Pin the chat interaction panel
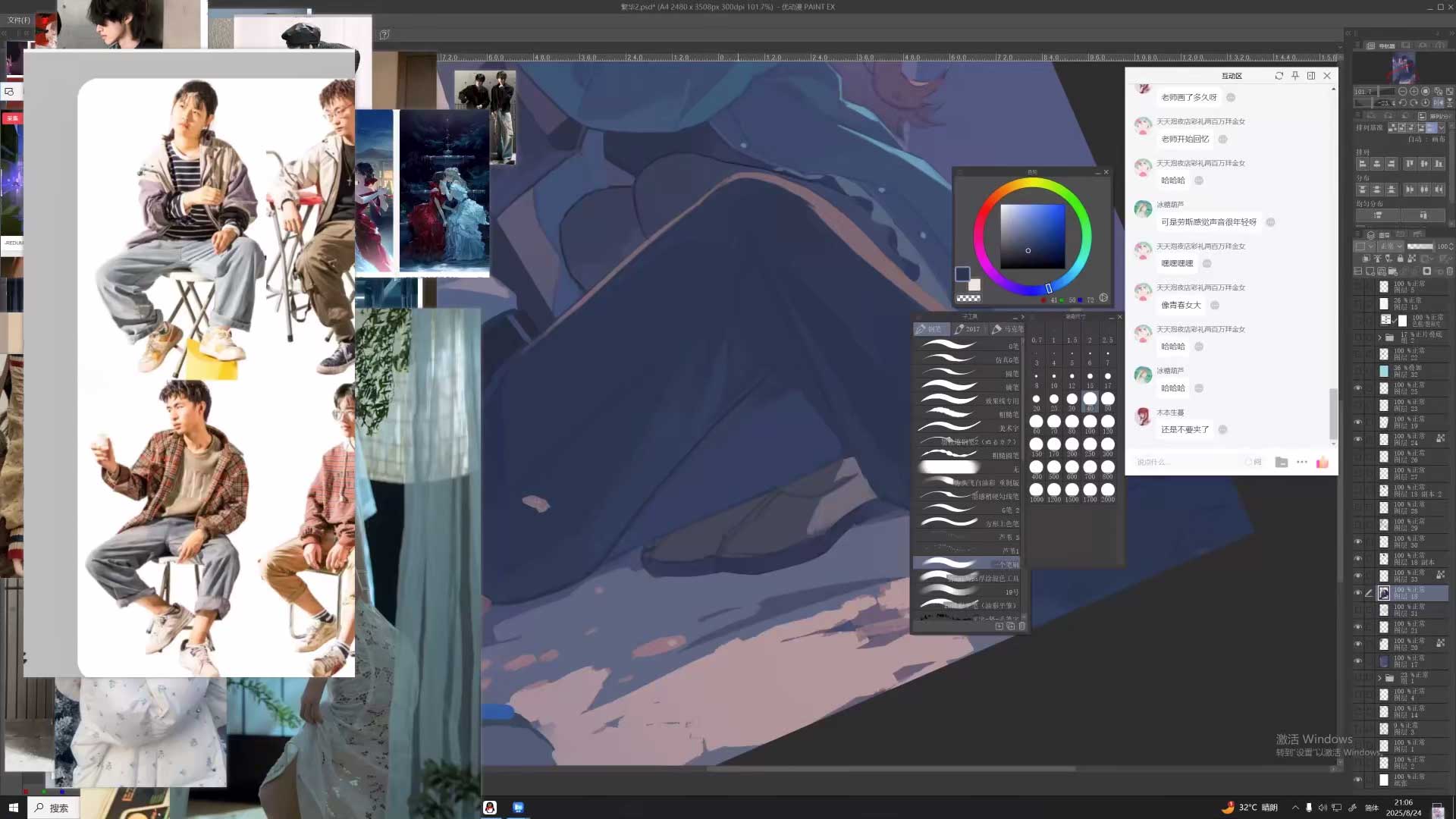The image size is (1456, 819). coord(1295,76)
